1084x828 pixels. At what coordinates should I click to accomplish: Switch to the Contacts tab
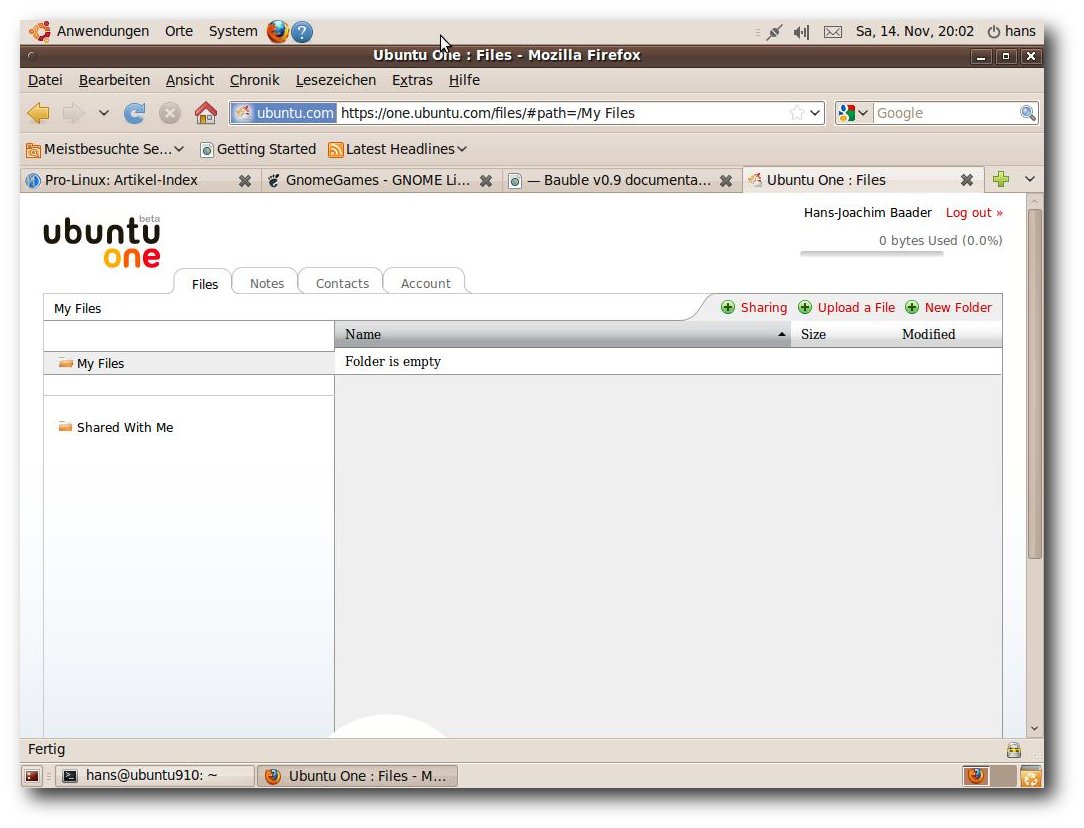point(342,283)
